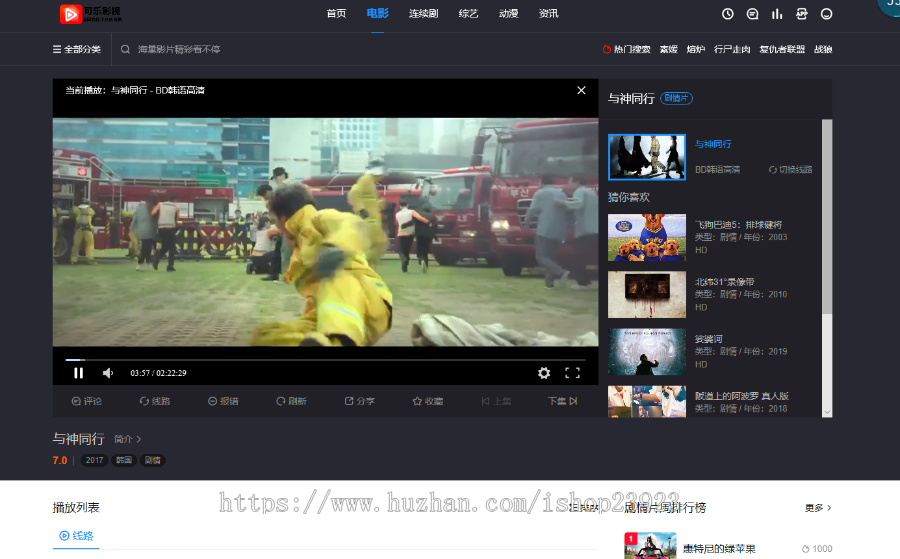Pause the video playback
Image resolution: width=900 pixels, height=559 pixels.
[79, 373]
